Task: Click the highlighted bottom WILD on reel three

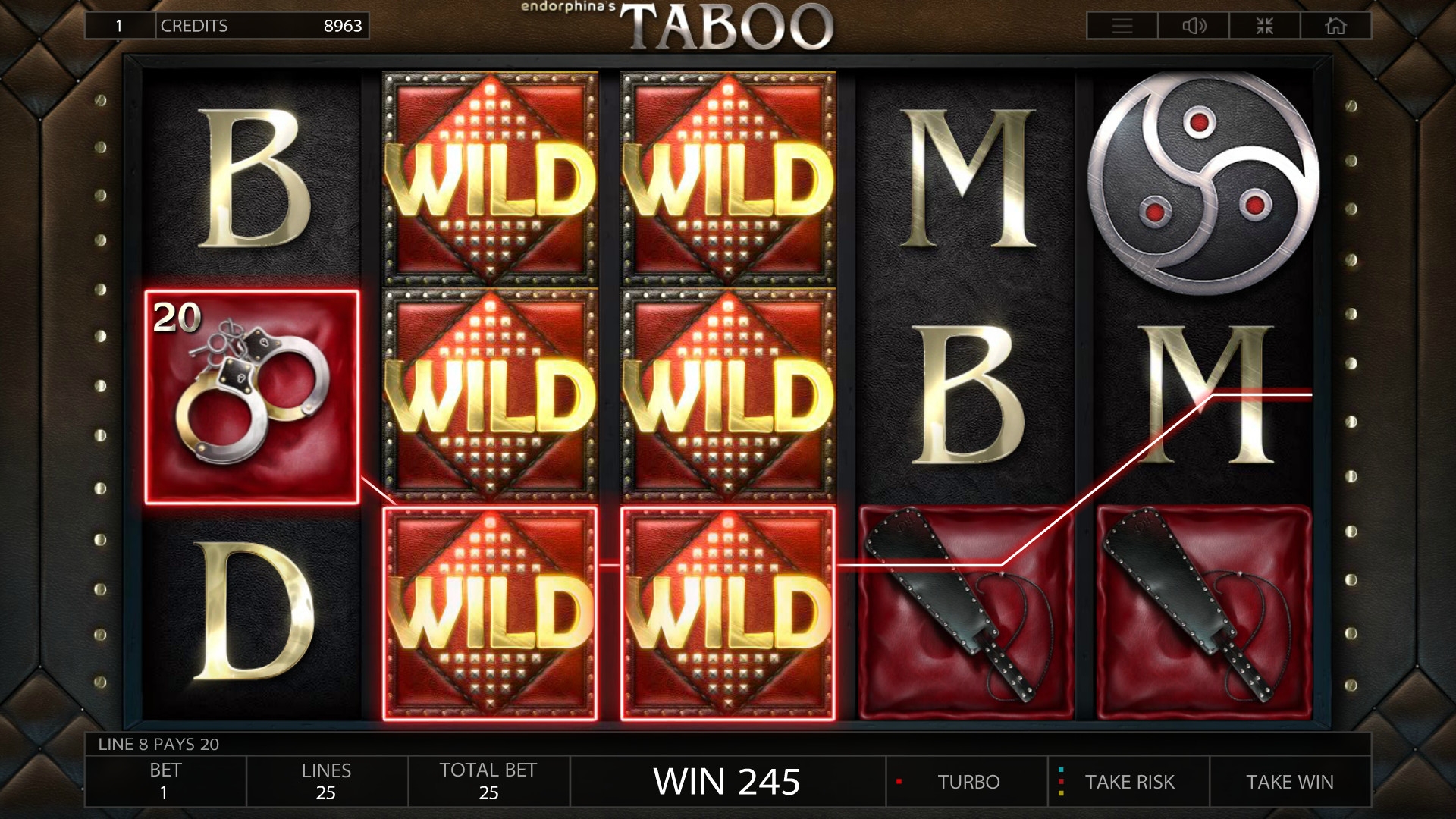Action: (x=728, y=613)
